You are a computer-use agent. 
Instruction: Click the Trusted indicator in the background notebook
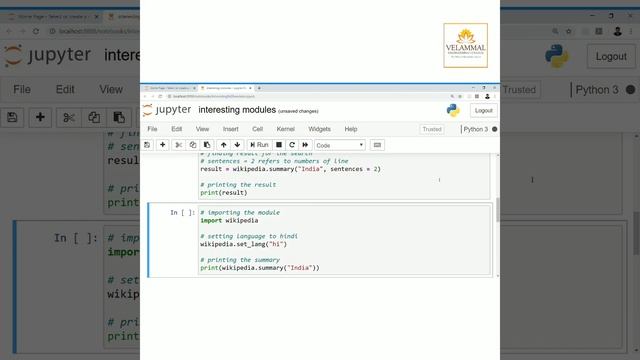[520, 90]
